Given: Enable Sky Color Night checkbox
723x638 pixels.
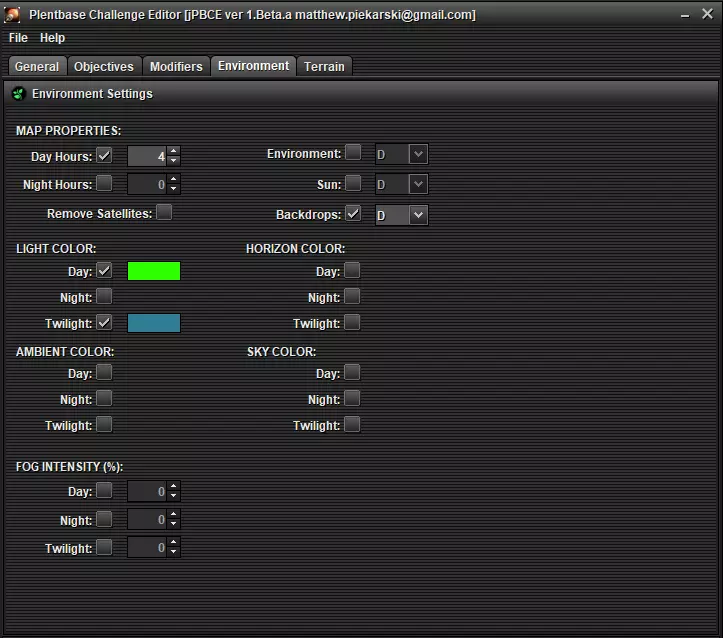Looking at the screenshot, I should tap(352, 398).
